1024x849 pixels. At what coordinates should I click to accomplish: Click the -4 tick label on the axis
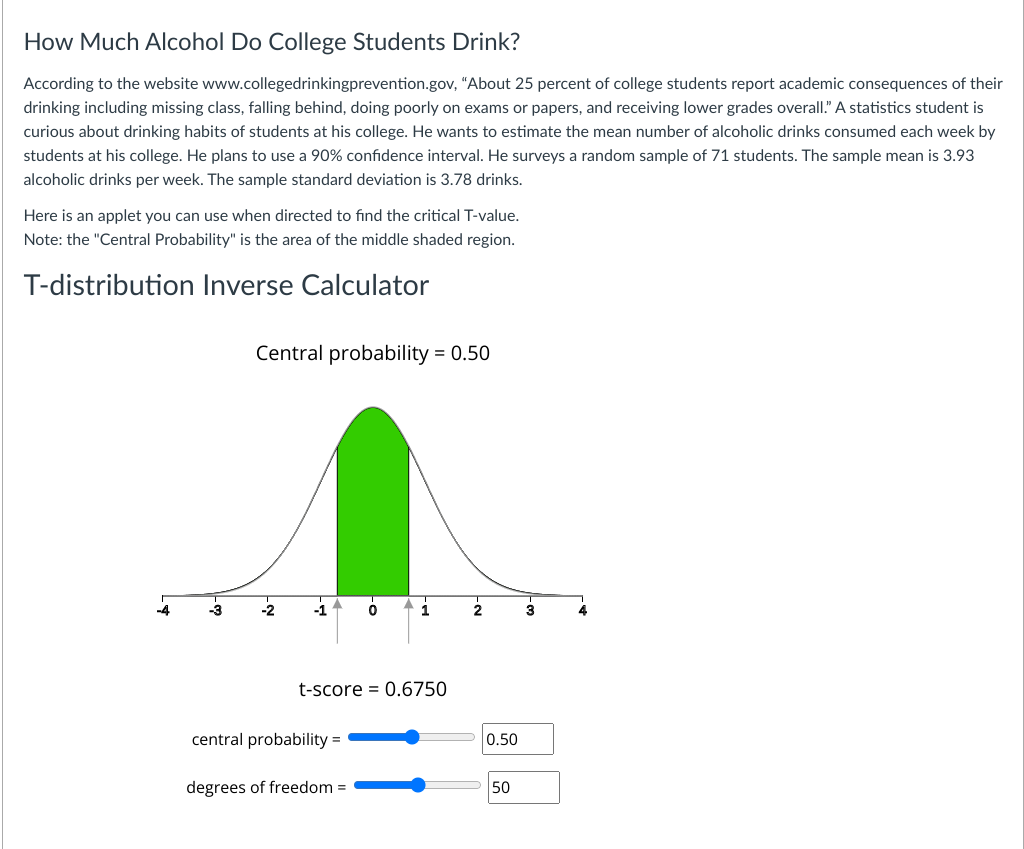click(164, 610)
